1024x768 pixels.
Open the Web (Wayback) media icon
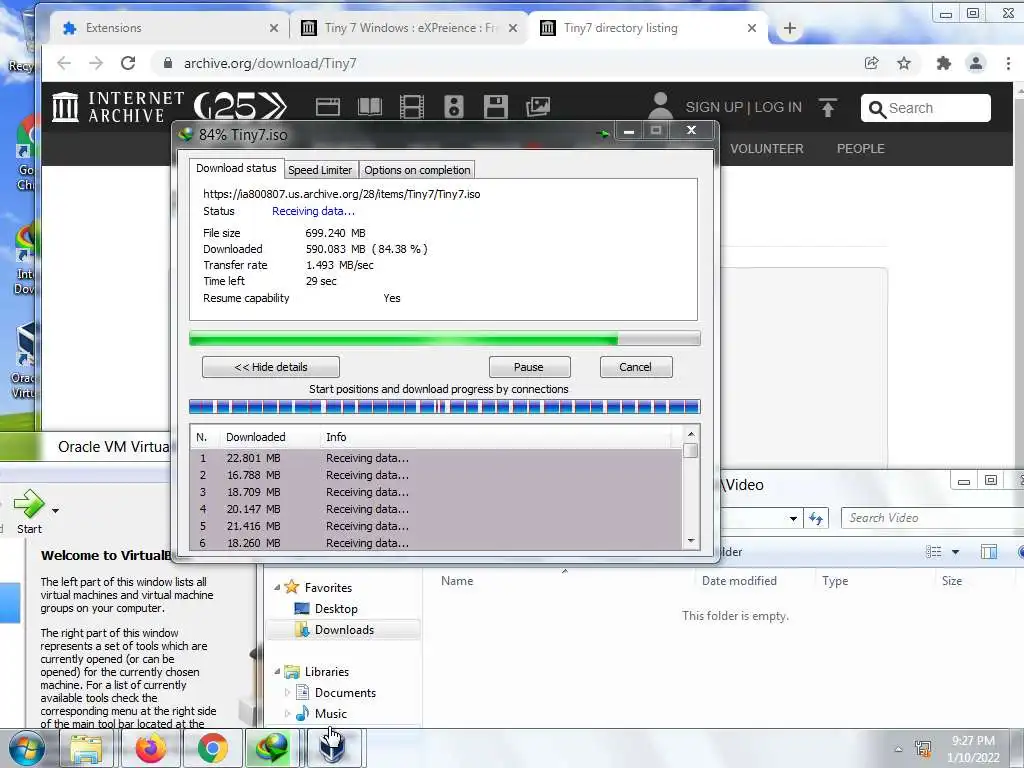click(x=328, y=107)
